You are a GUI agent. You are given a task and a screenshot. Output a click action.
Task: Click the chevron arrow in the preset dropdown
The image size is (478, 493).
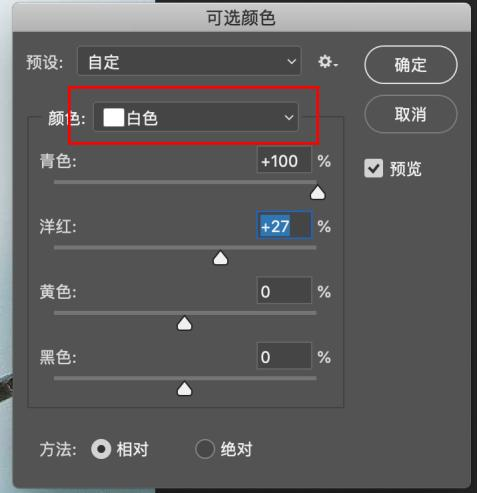tap(292, 62)
